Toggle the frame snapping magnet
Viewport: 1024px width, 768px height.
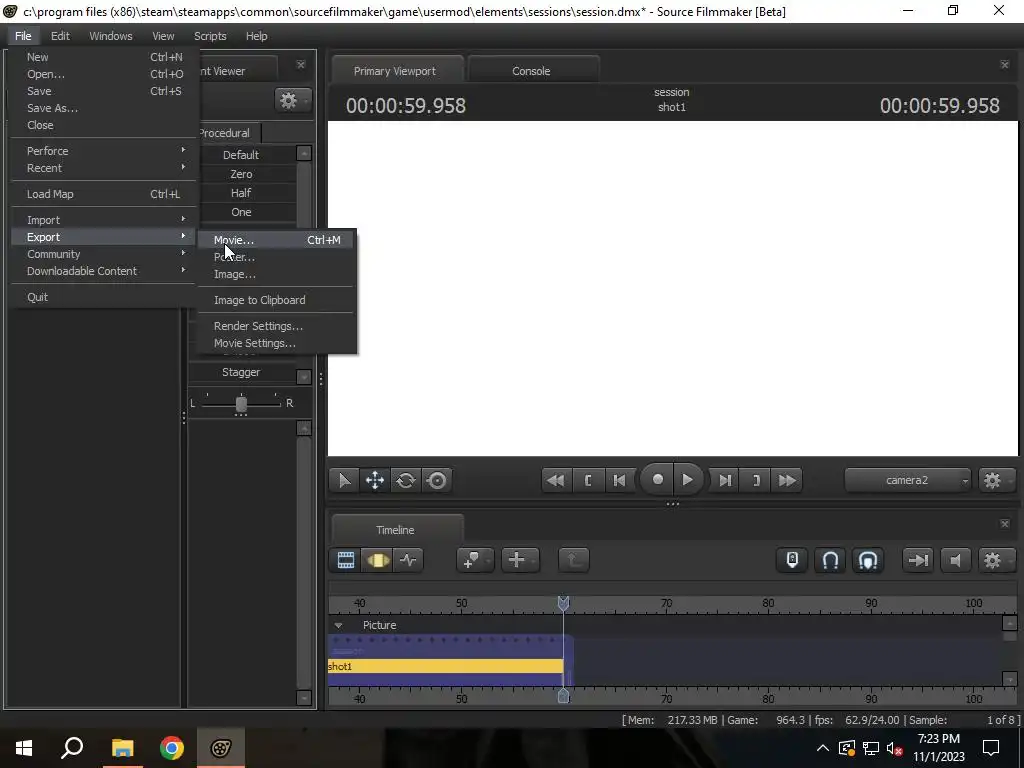pyautogui.click(x=868, y=560)
